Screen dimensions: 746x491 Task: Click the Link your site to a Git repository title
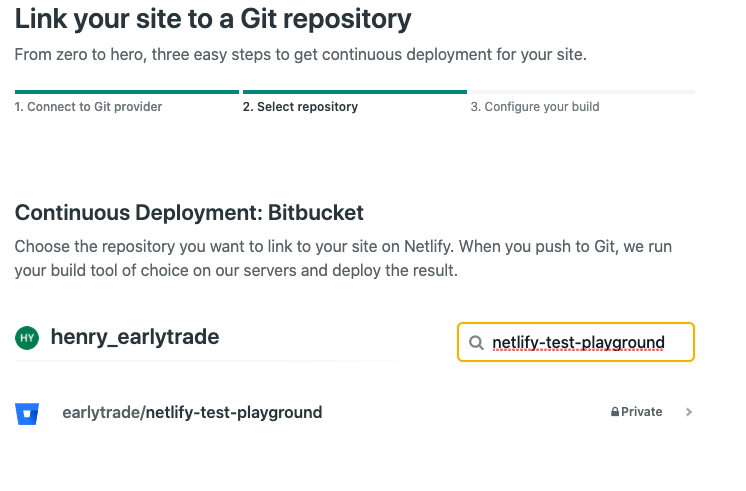[213, 20]
